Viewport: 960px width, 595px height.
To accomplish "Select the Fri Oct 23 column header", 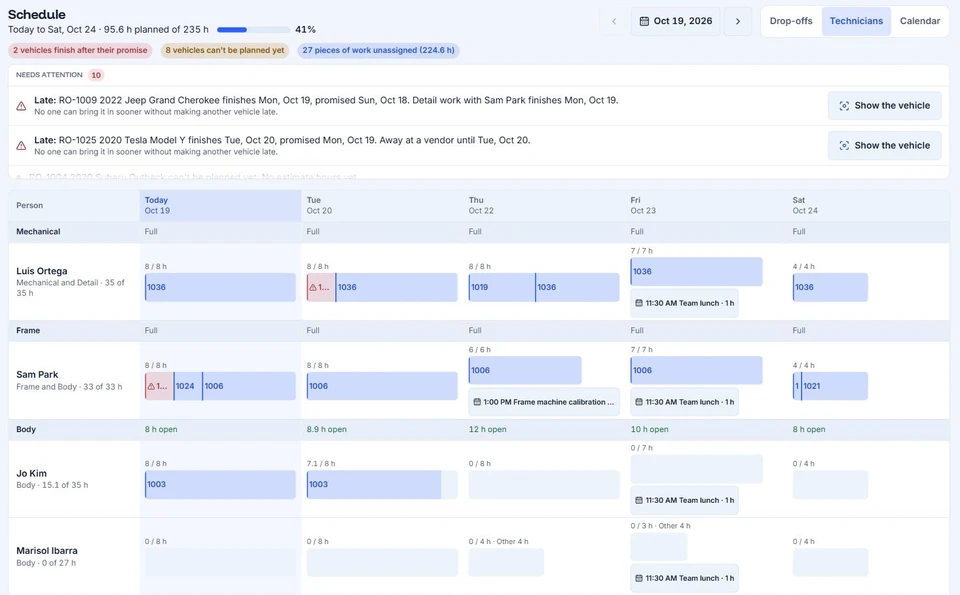I will [707, 205].
